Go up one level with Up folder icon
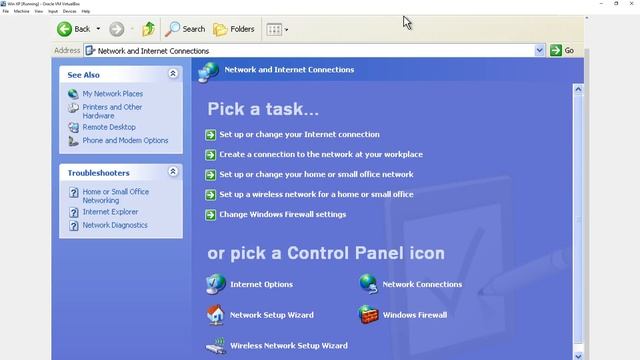Screen dimensions: 640x360 pos(148,29)
